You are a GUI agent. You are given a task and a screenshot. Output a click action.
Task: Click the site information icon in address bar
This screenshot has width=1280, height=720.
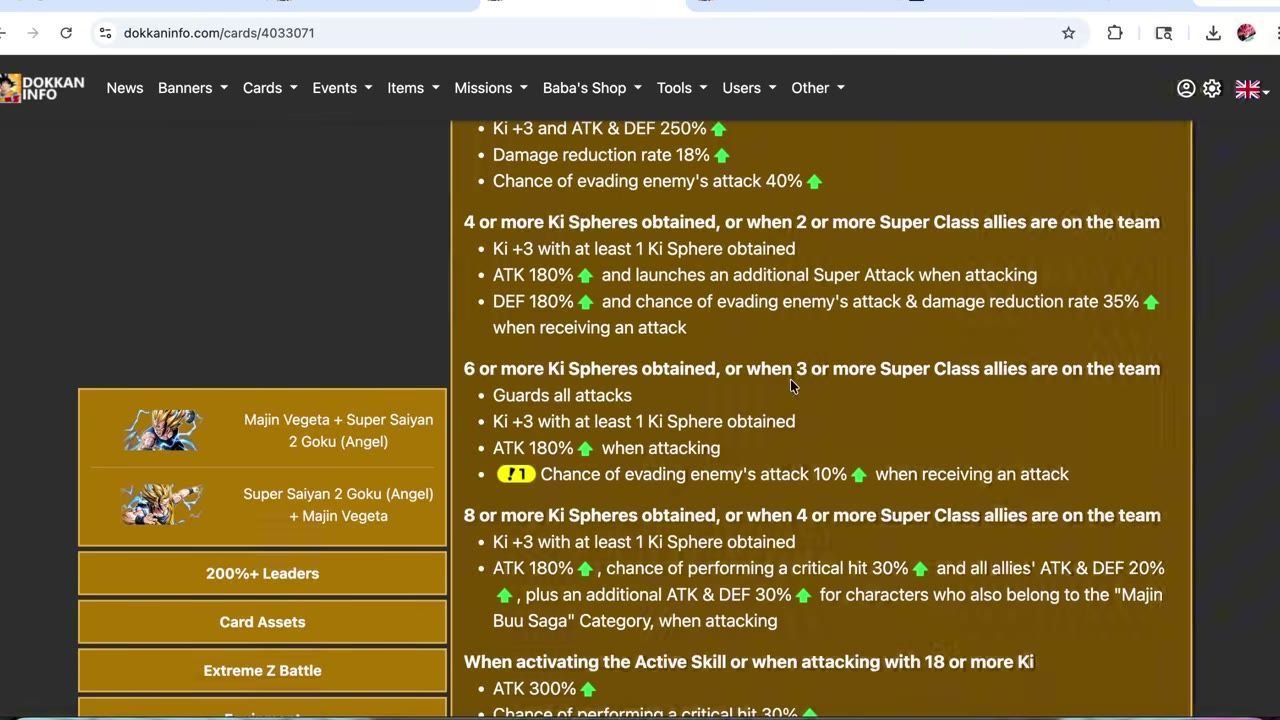[x=105, y=33]
